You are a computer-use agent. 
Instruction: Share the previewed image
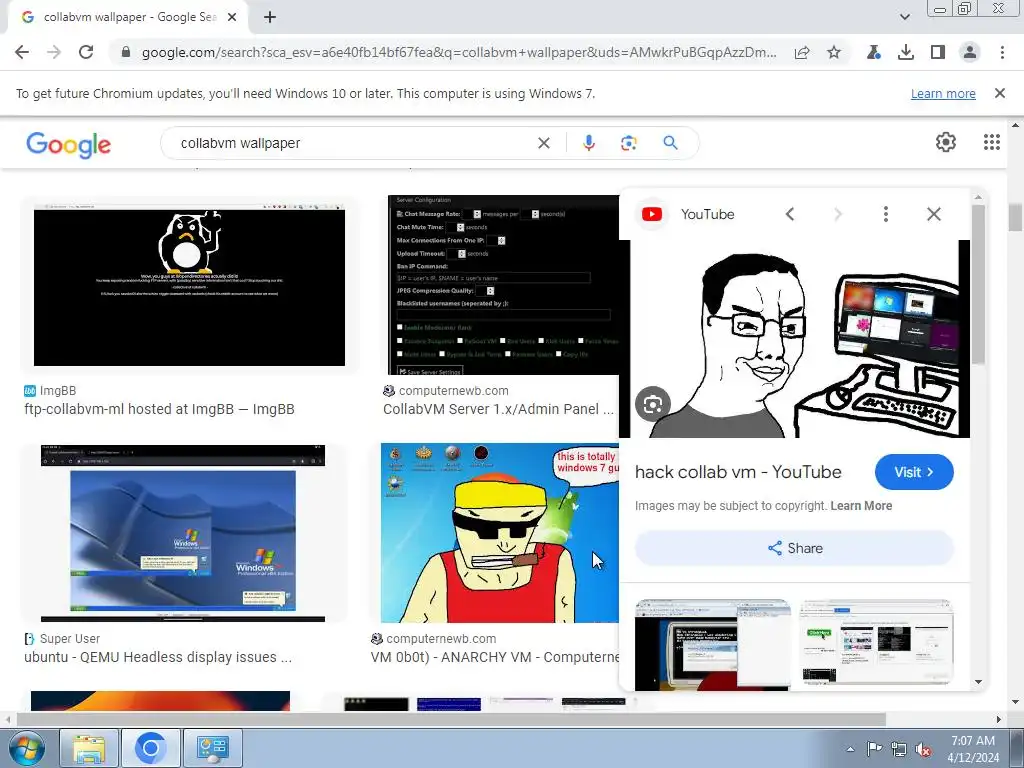click(x=794, y=548)
